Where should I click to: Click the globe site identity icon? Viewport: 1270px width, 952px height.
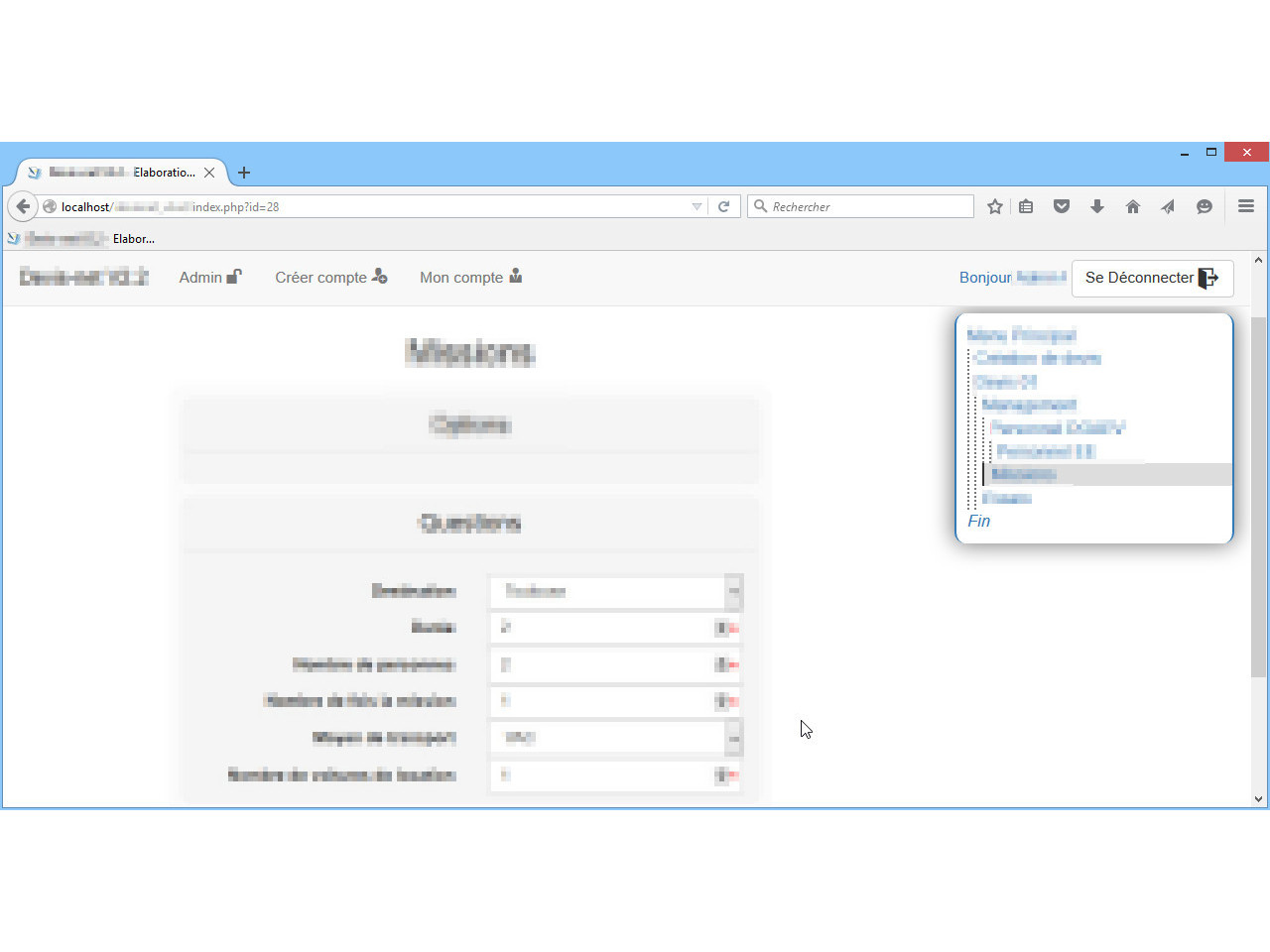[x=50, y=206]
